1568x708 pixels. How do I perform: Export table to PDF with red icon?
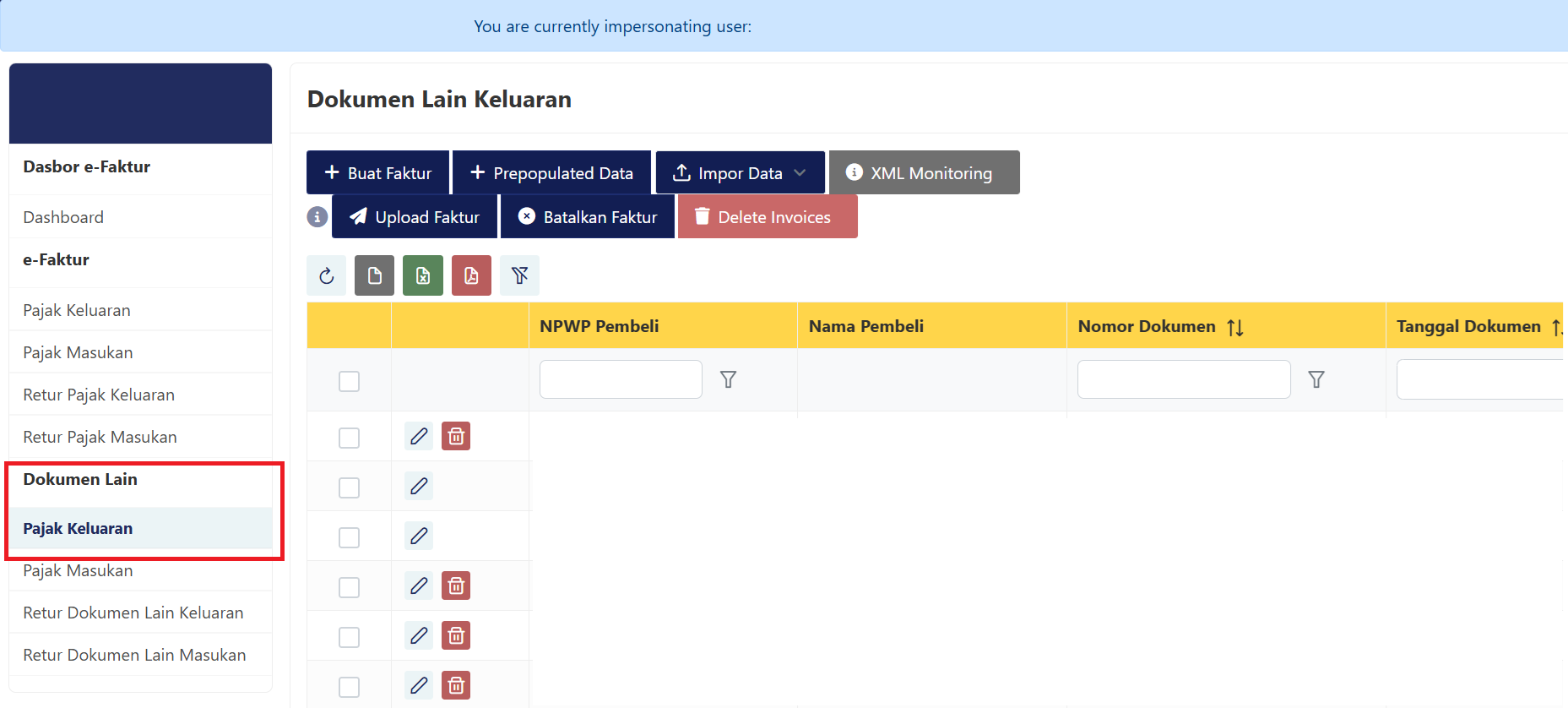pos(471,276)
